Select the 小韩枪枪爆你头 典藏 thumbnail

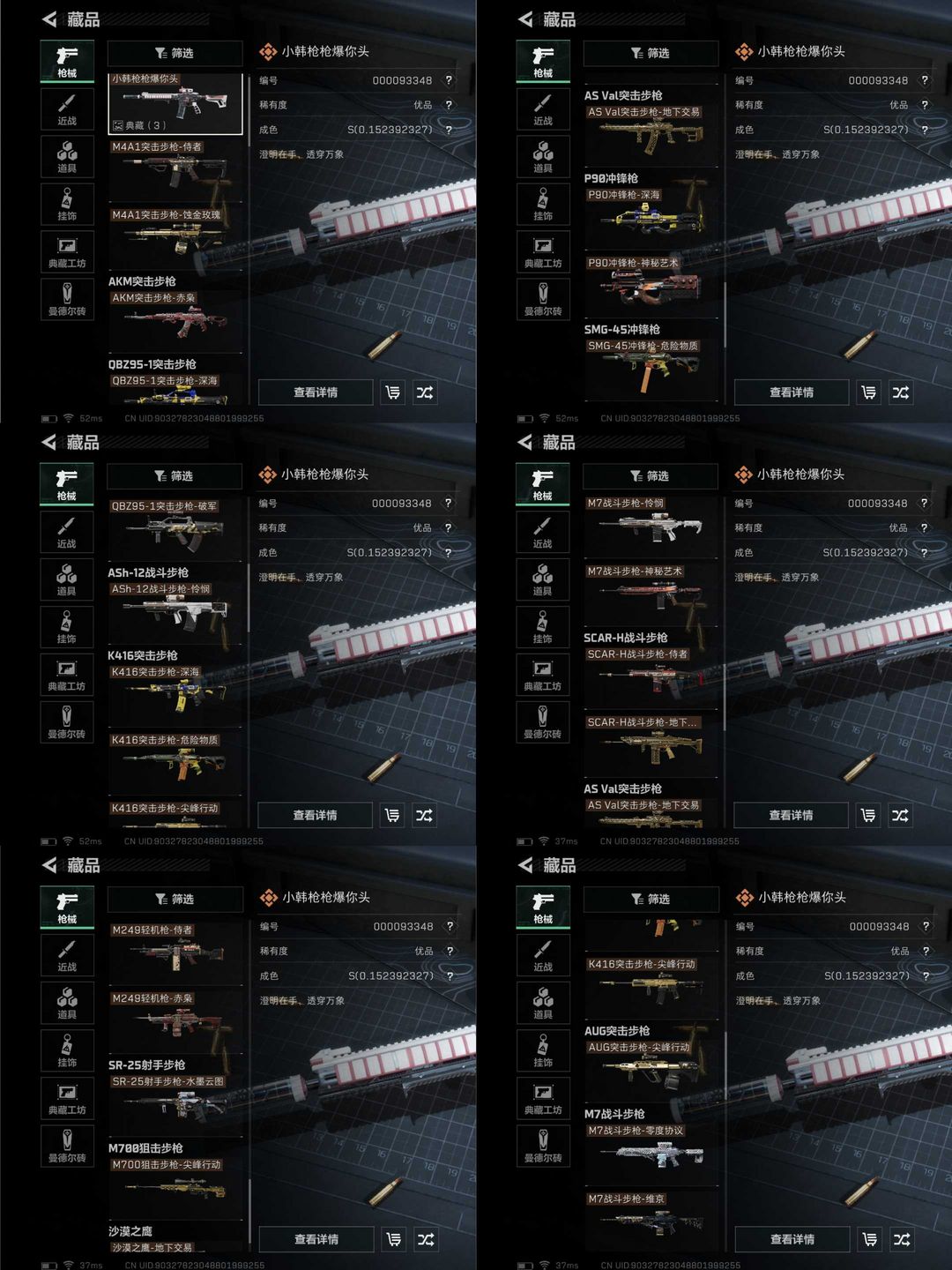pyautogui.click(x=175, y=104)
